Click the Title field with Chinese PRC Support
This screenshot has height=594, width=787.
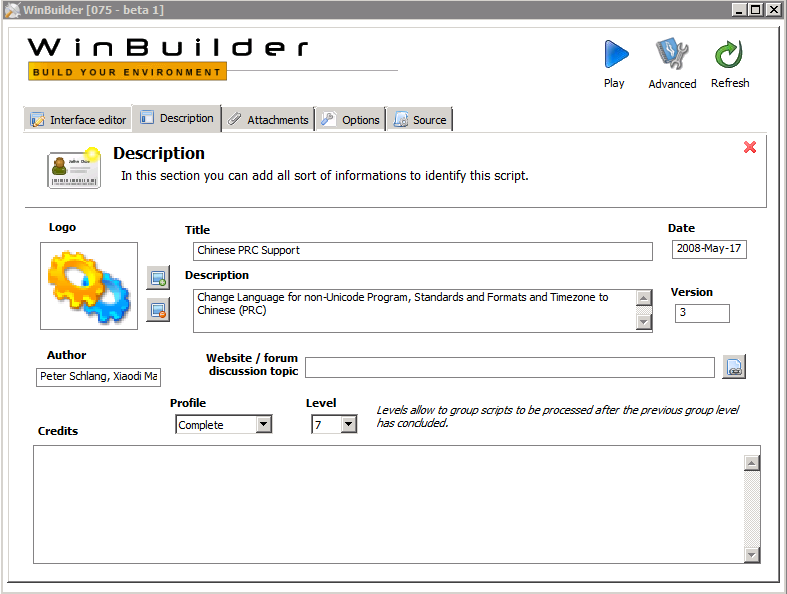[423, 251]
